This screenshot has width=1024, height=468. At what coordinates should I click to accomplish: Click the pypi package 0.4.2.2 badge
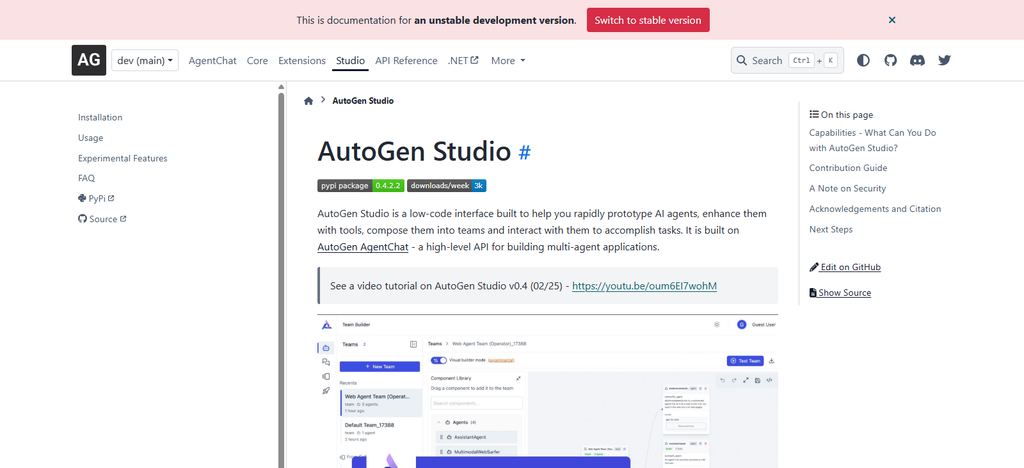361,185
